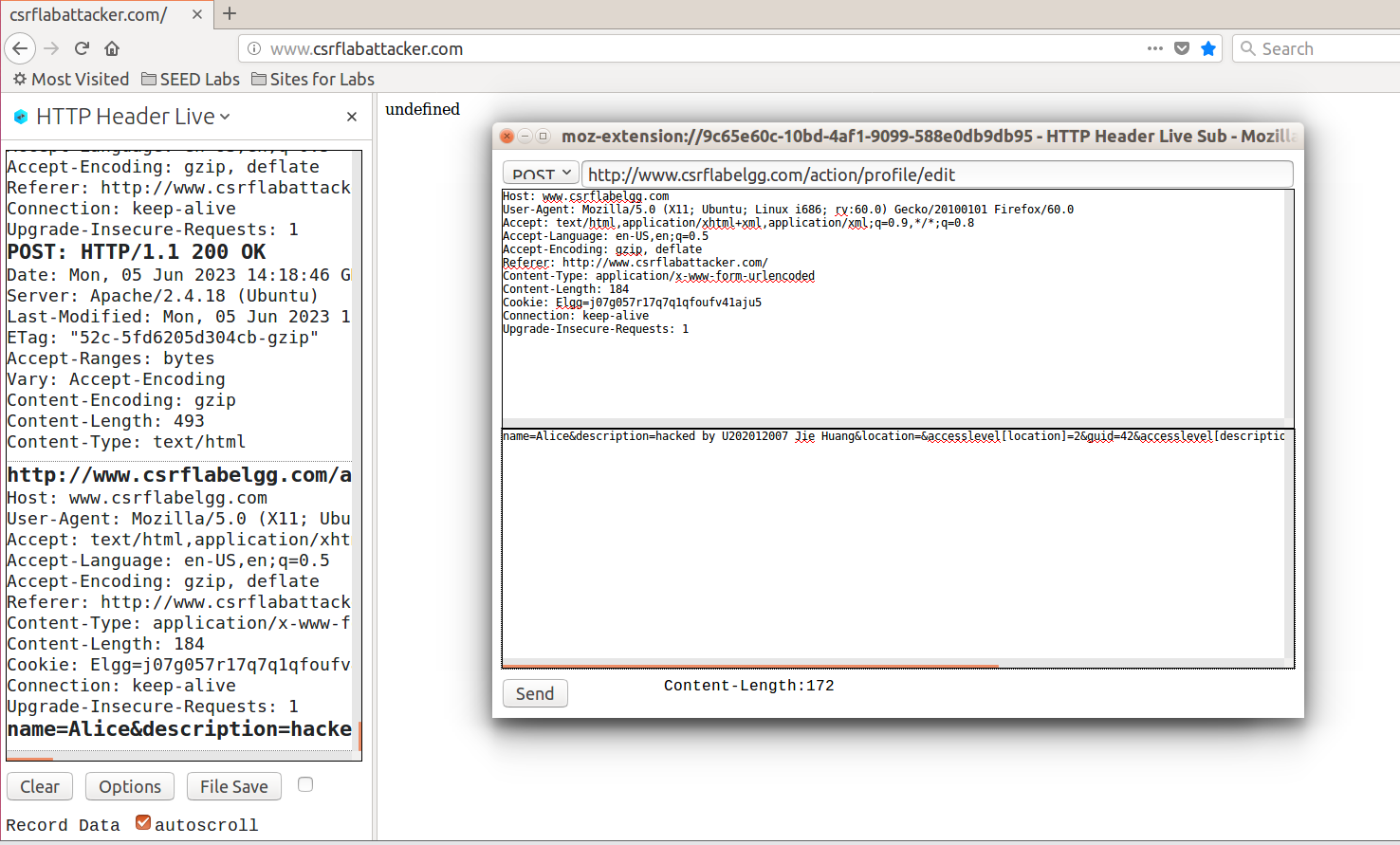Click 'Content-Length:172' label in sub window
Image resolution: width=1400 pixels, height=845 pixels.
(749, 686)
